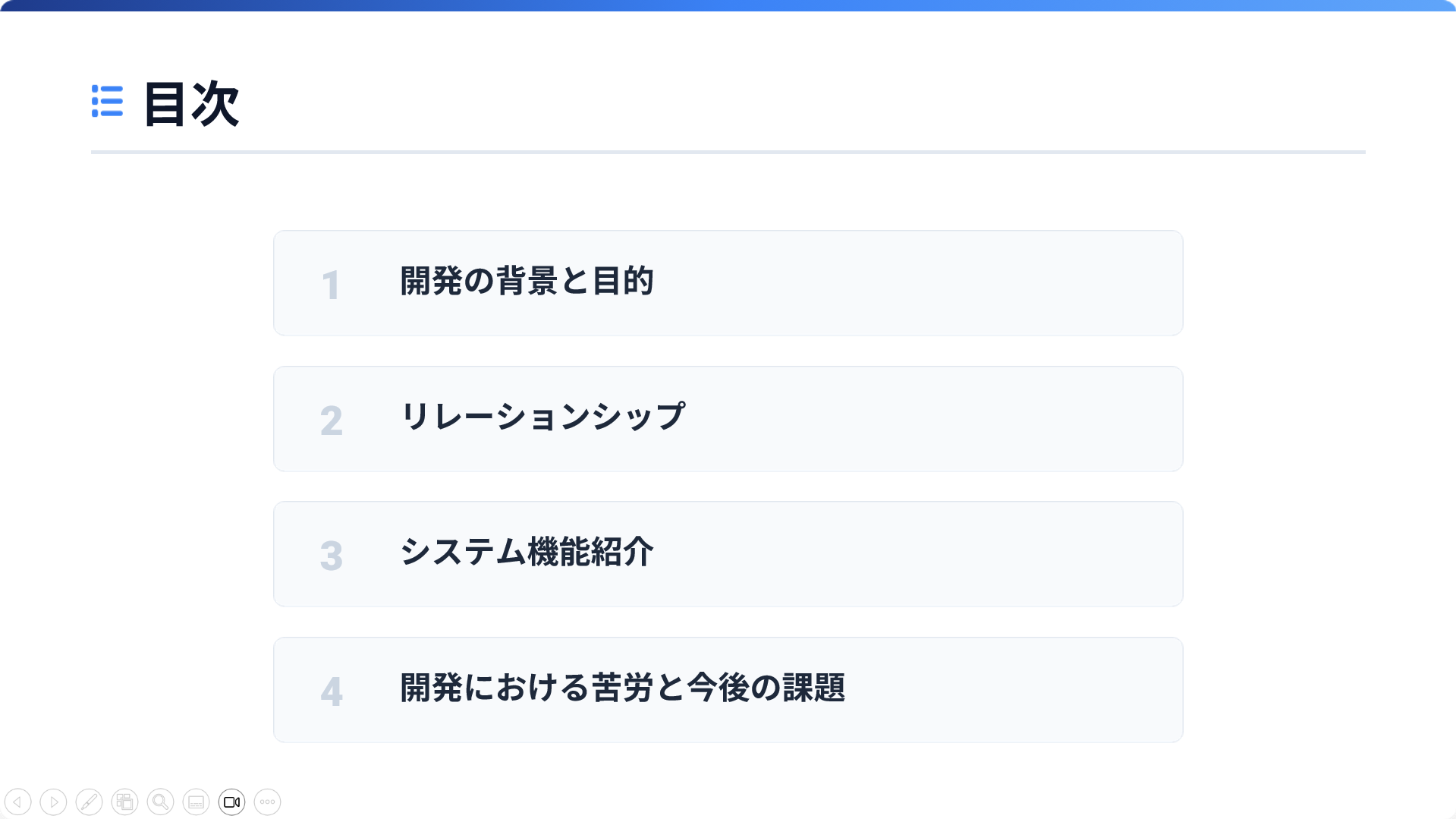Click the divider line under the title
1456x819 pixels.
728,152
